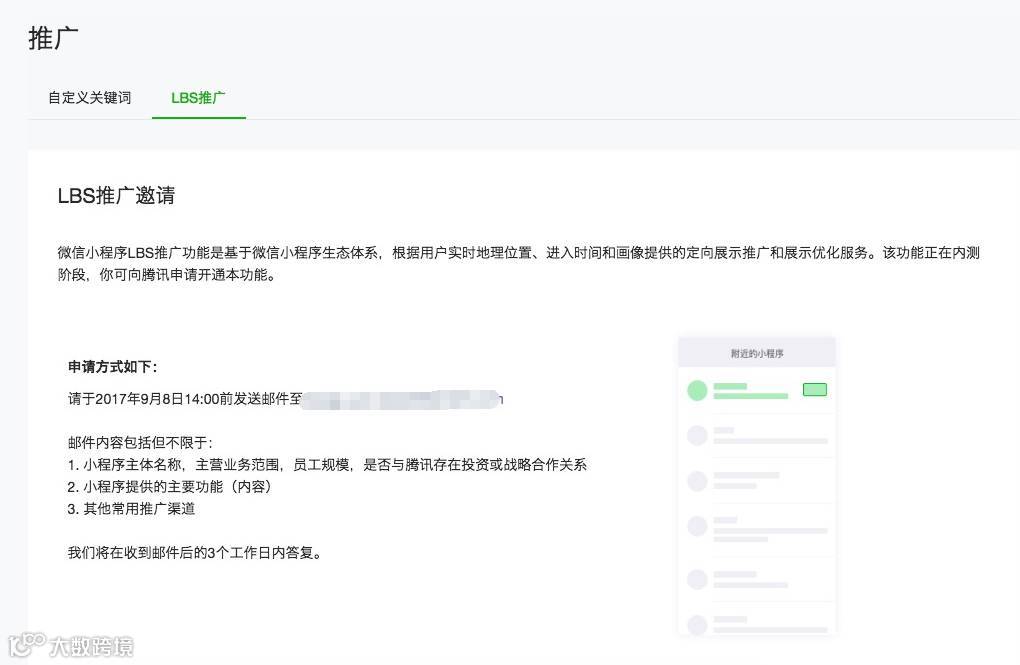Click the intro paragraph starting 微信小程序LBS推广功能
The width and height of the screenshot is (1020, 665).
coord(518,264)
